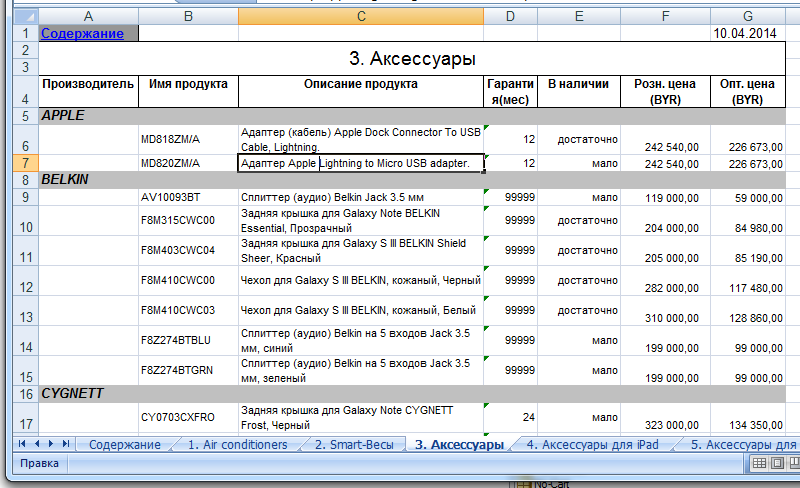Select header cell Розн. цена (BYR)

(665, 92)
